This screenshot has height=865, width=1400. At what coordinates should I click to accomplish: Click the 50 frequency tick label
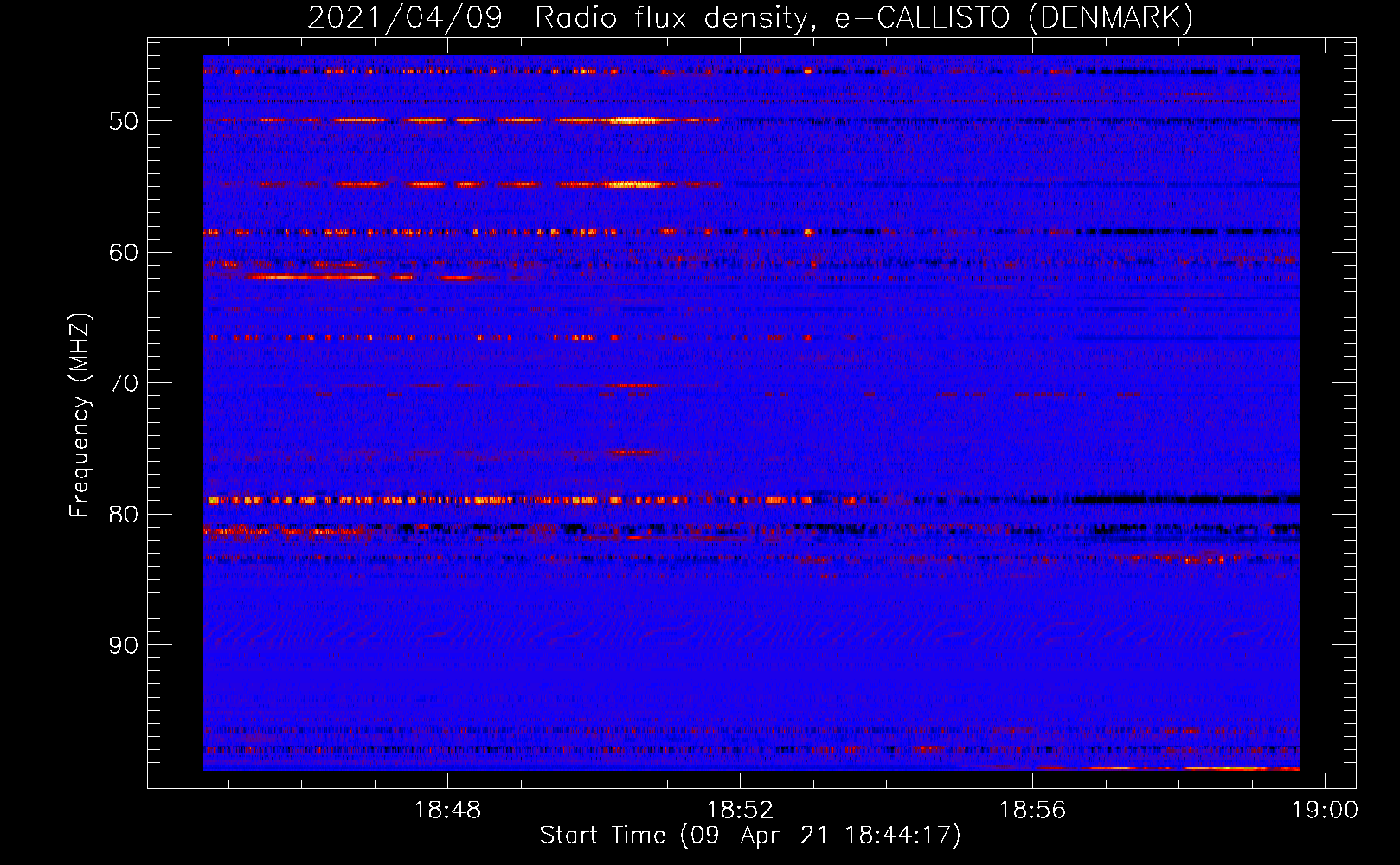click(x=124, y=121)
